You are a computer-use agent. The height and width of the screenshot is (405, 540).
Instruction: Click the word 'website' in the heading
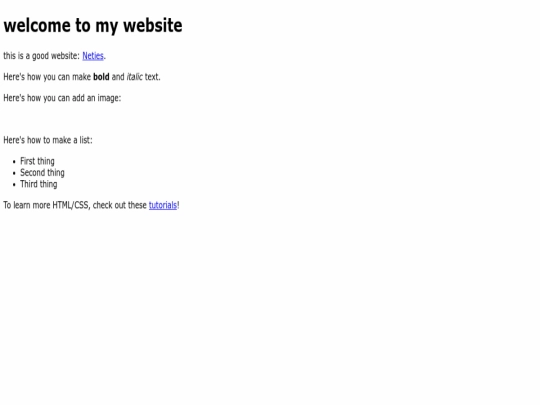click(x=153, y=25)
